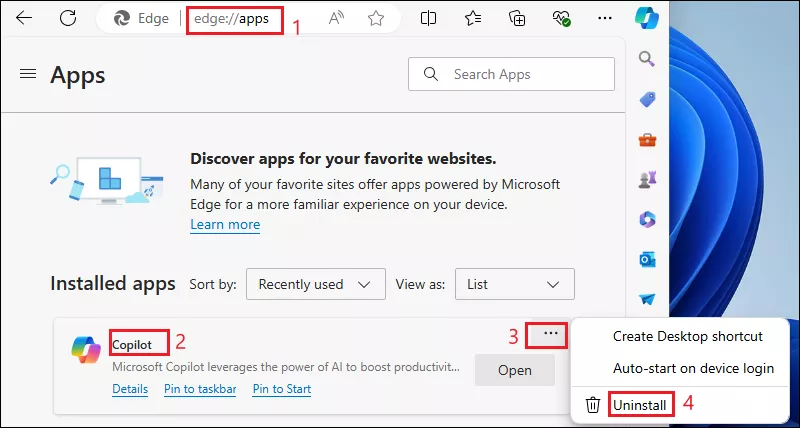This screenshot has width=800, height=428.
Task: Click the Discover apps heading text
Action: [343, 159]
